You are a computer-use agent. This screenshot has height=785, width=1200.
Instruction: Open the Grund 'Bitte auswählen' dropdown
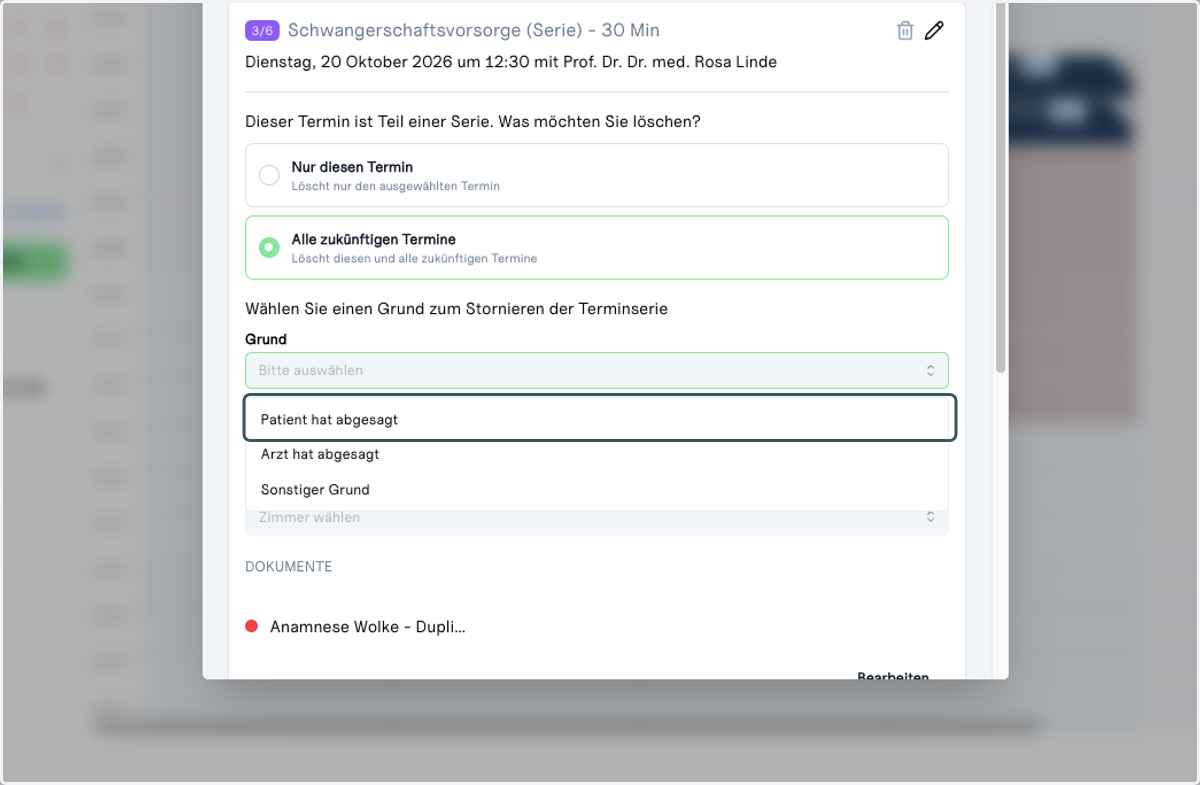click(597, 370)
